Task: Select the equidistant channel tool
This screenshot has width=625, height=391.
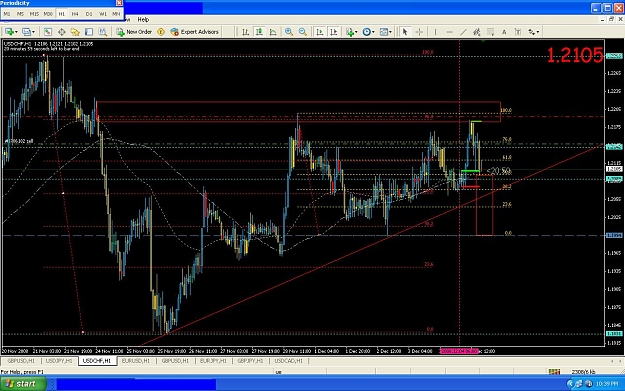Action: 477,32
